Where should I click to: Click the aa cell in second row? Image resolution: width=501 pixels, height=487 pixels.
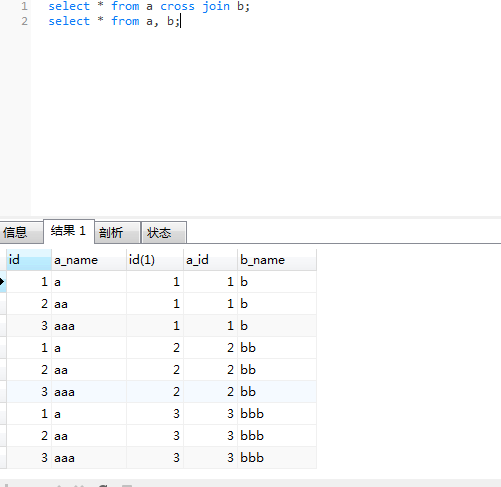pyautogui.click(x=89, y=304)
